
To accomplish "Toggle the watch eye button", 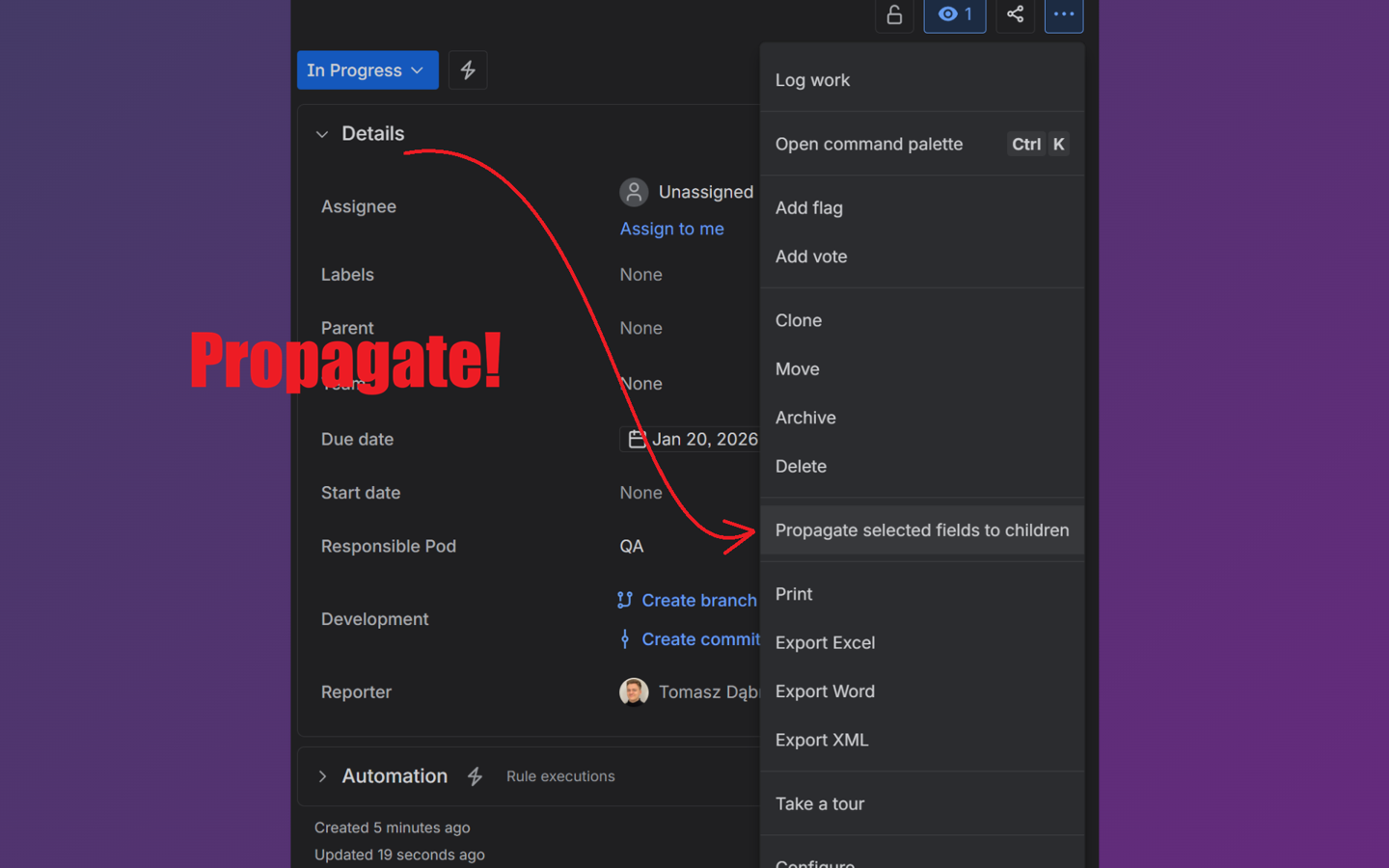I will [x=955, y=14].
